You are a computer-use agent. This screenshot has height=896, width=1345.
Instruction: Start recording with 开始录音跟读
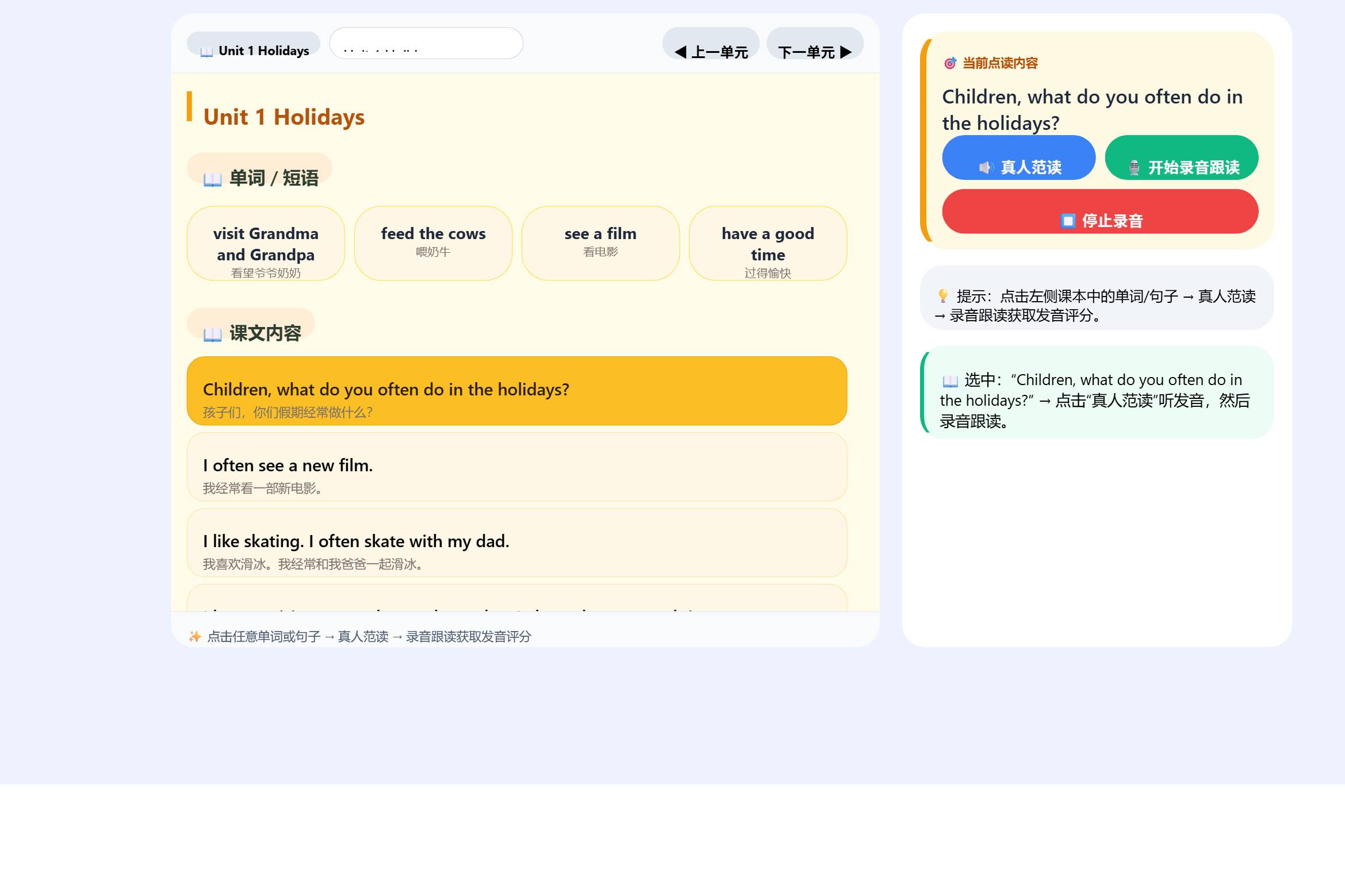click(1182, 158)
